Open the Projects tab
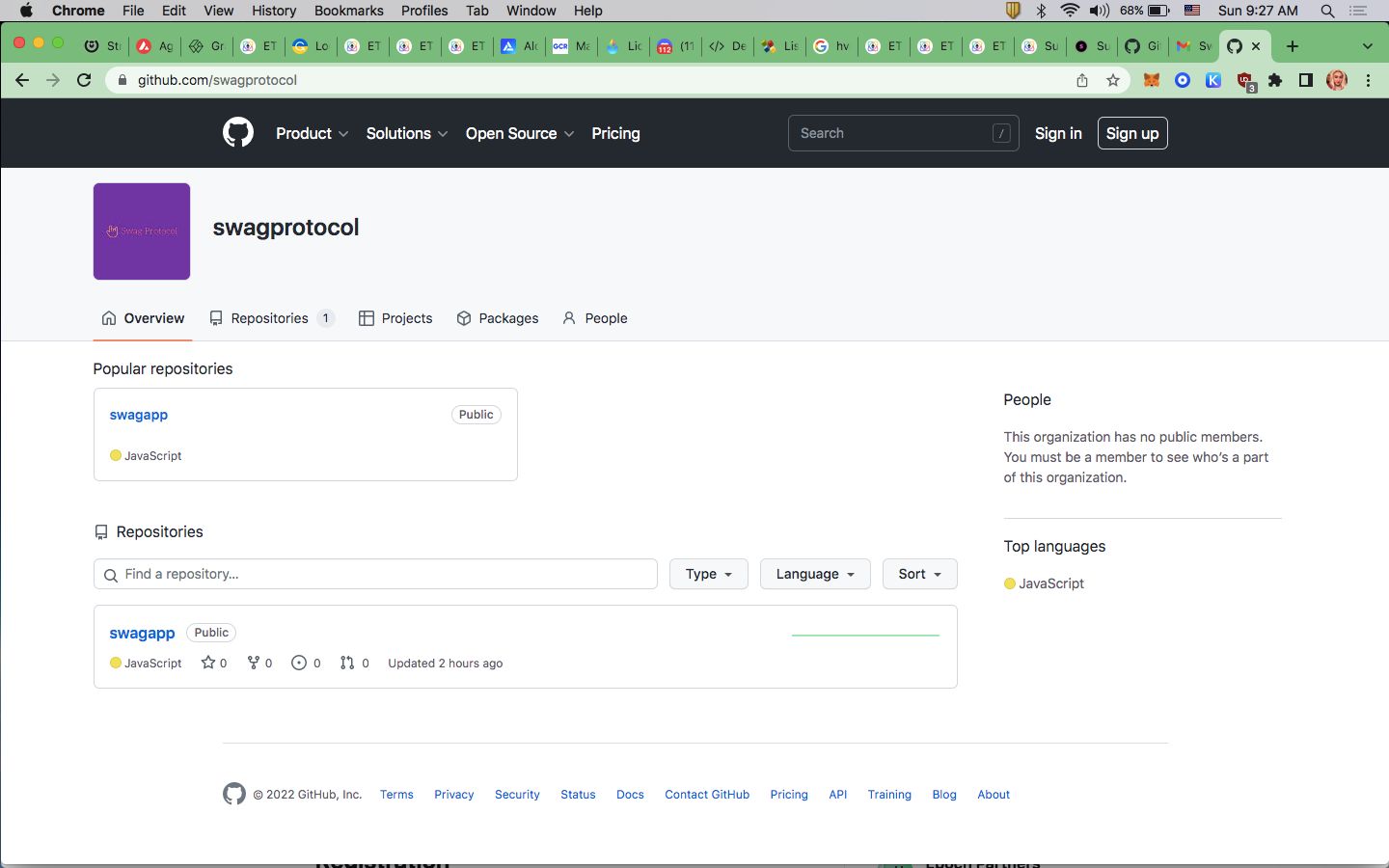The image size is (1389, 868). [x=395, y=318]
